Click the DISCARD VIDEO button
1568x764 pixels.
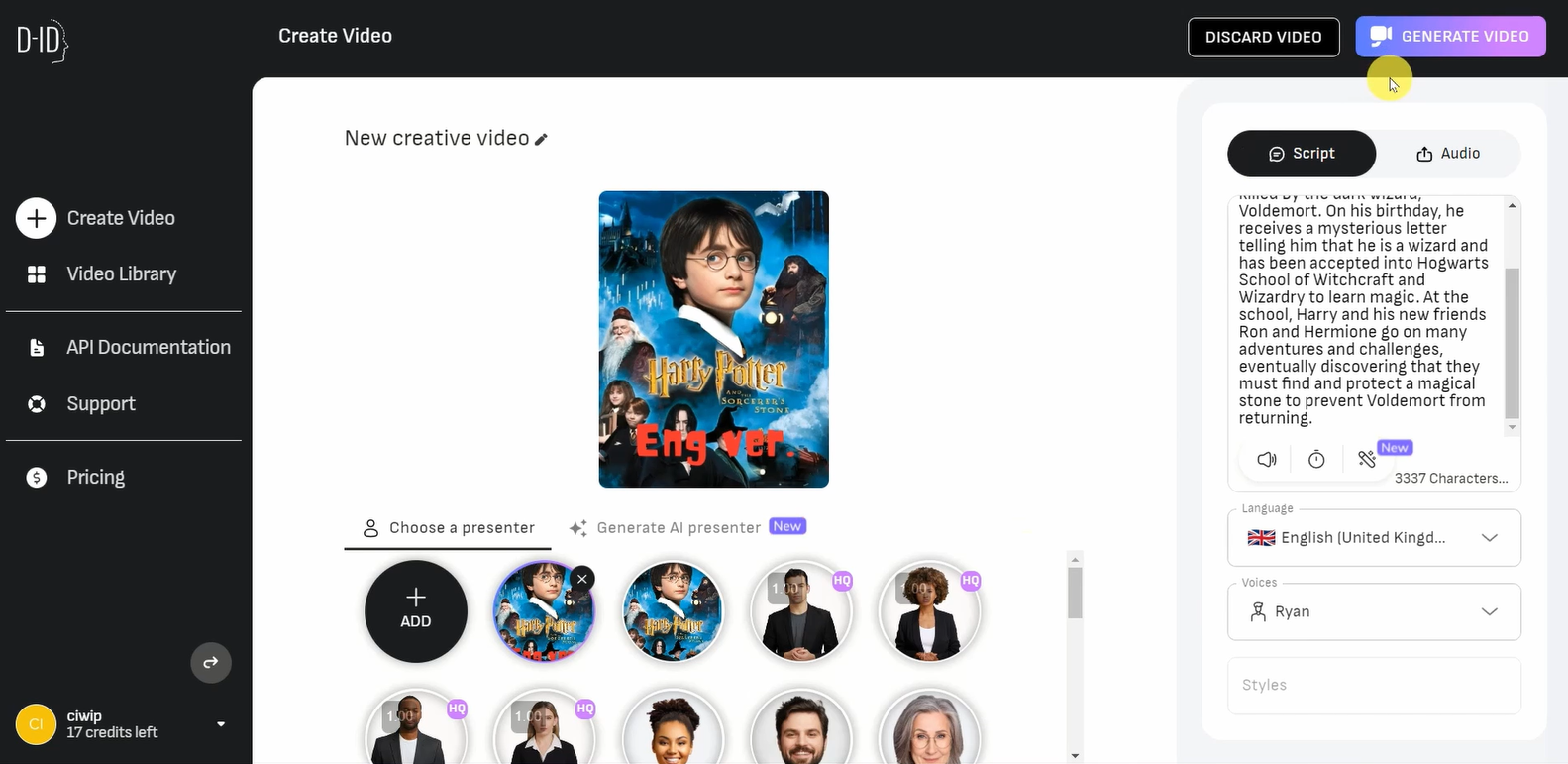click(x=1264, y=37)
